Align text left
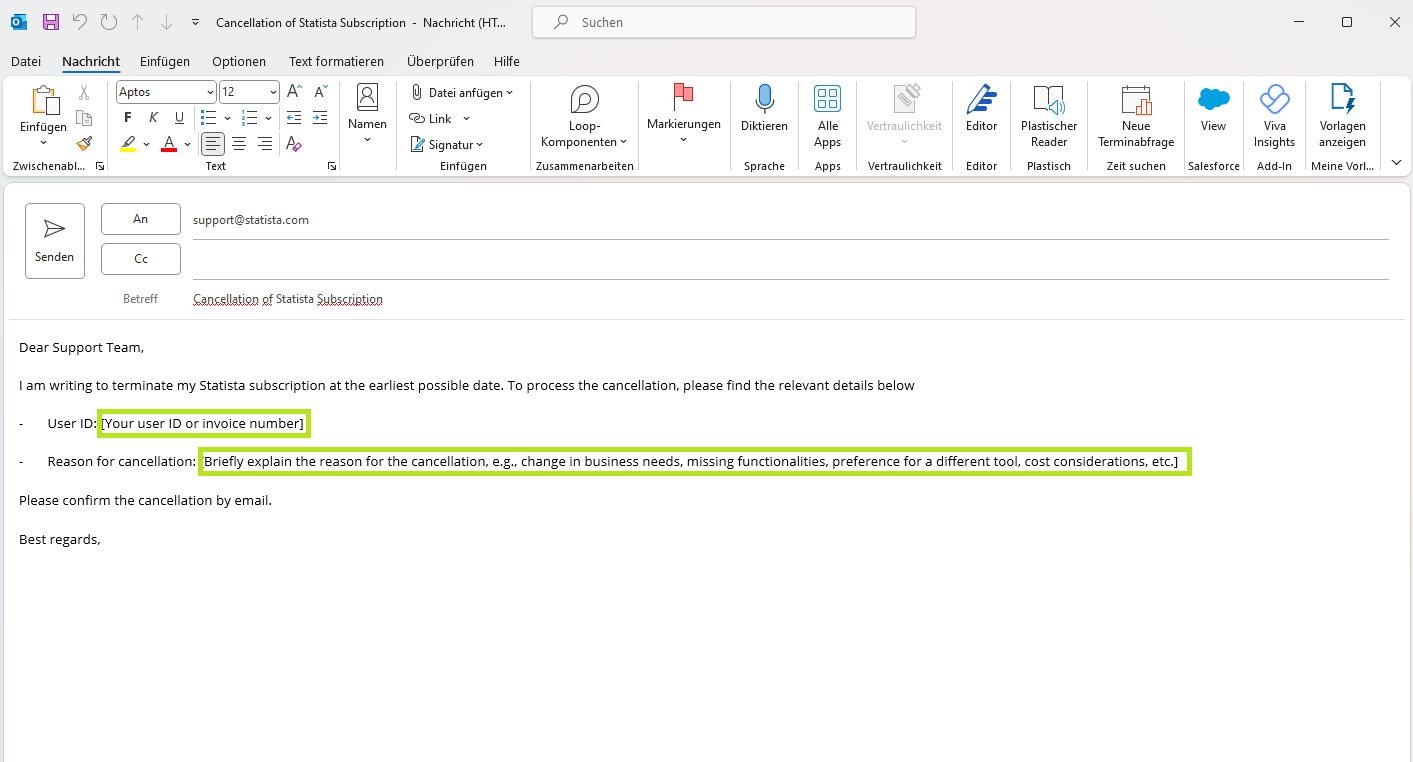1413x762 pixels. 213,144
